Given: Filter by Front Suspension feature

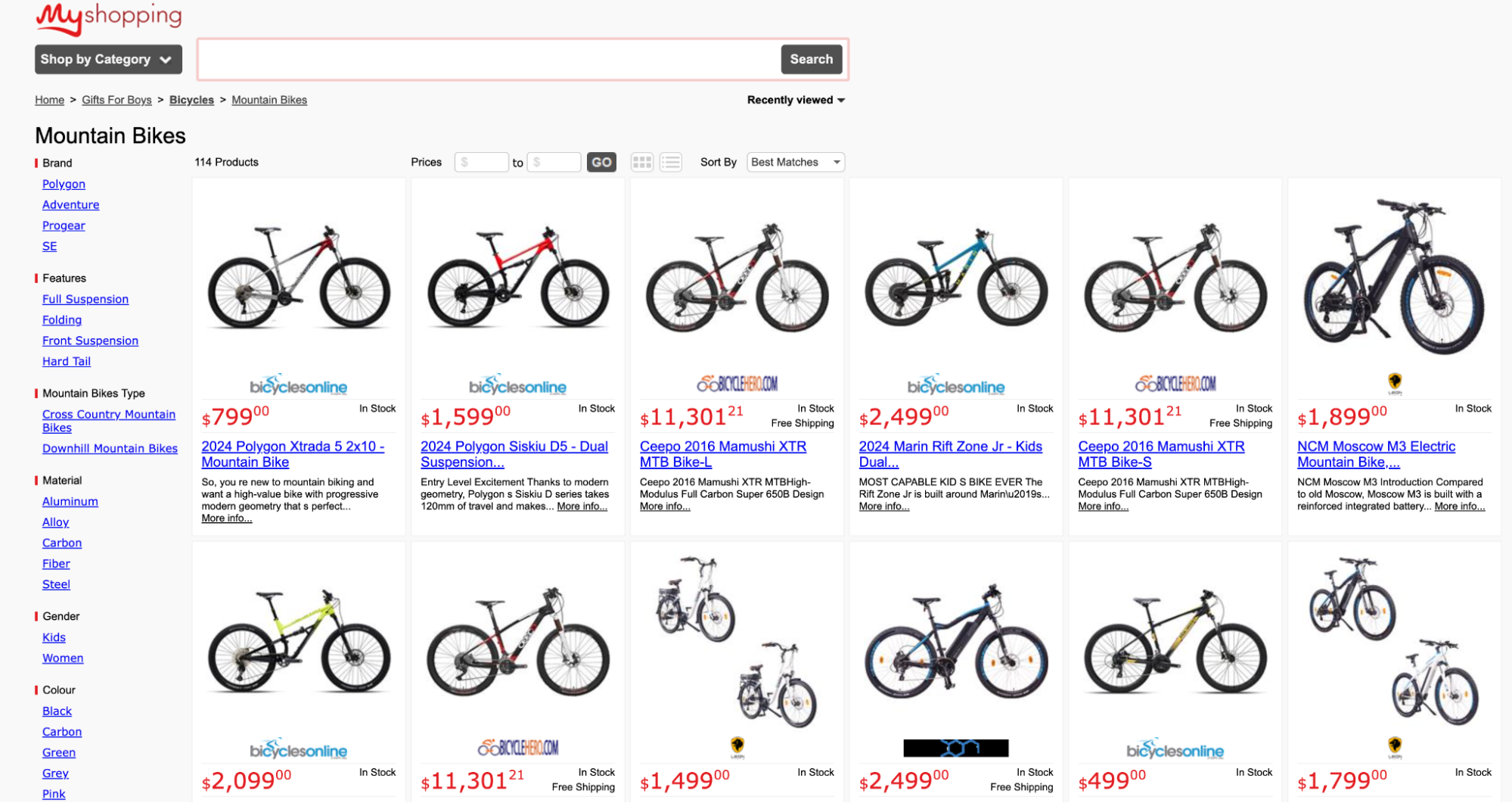Looking at the screenshot, I should [x=90, y=341].
